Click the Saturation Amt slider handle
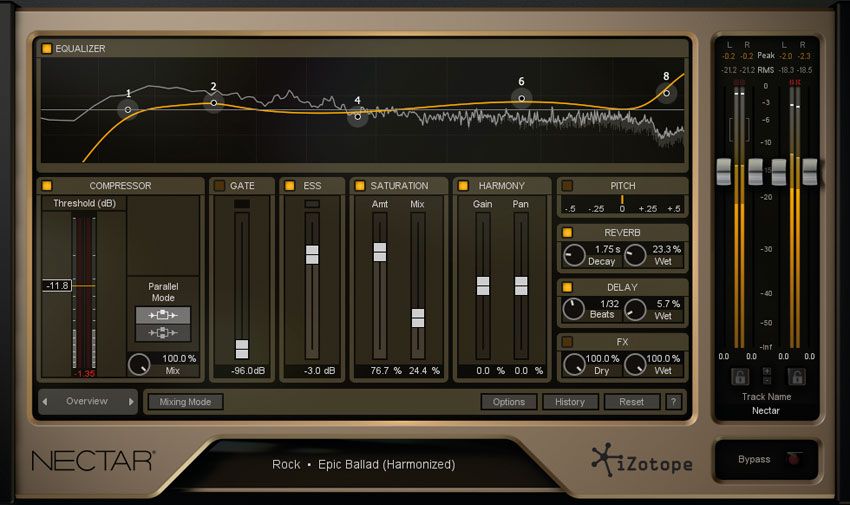 pyautogui.click(x=380, y=252)
